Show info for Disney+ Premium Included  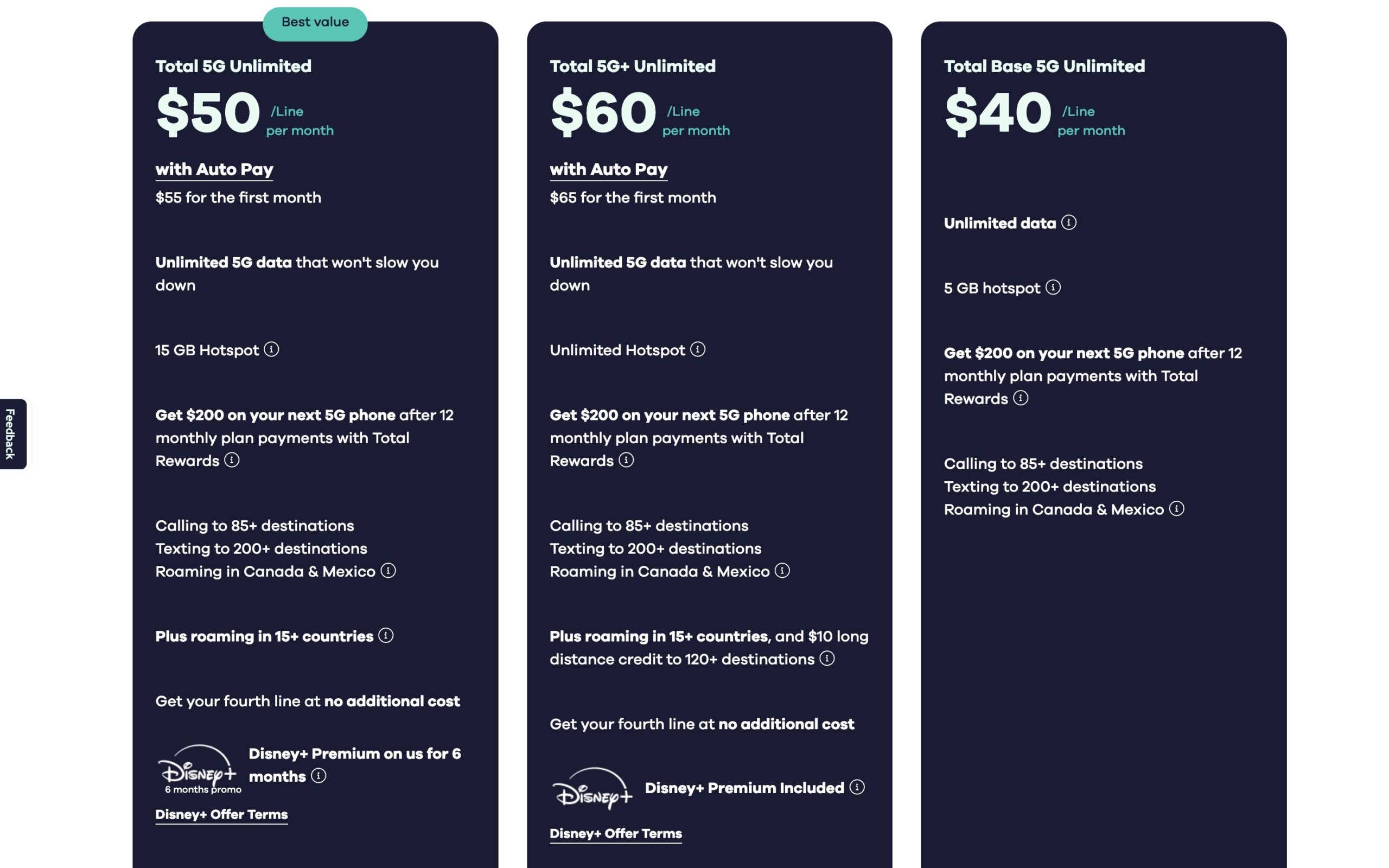point(857,787)
